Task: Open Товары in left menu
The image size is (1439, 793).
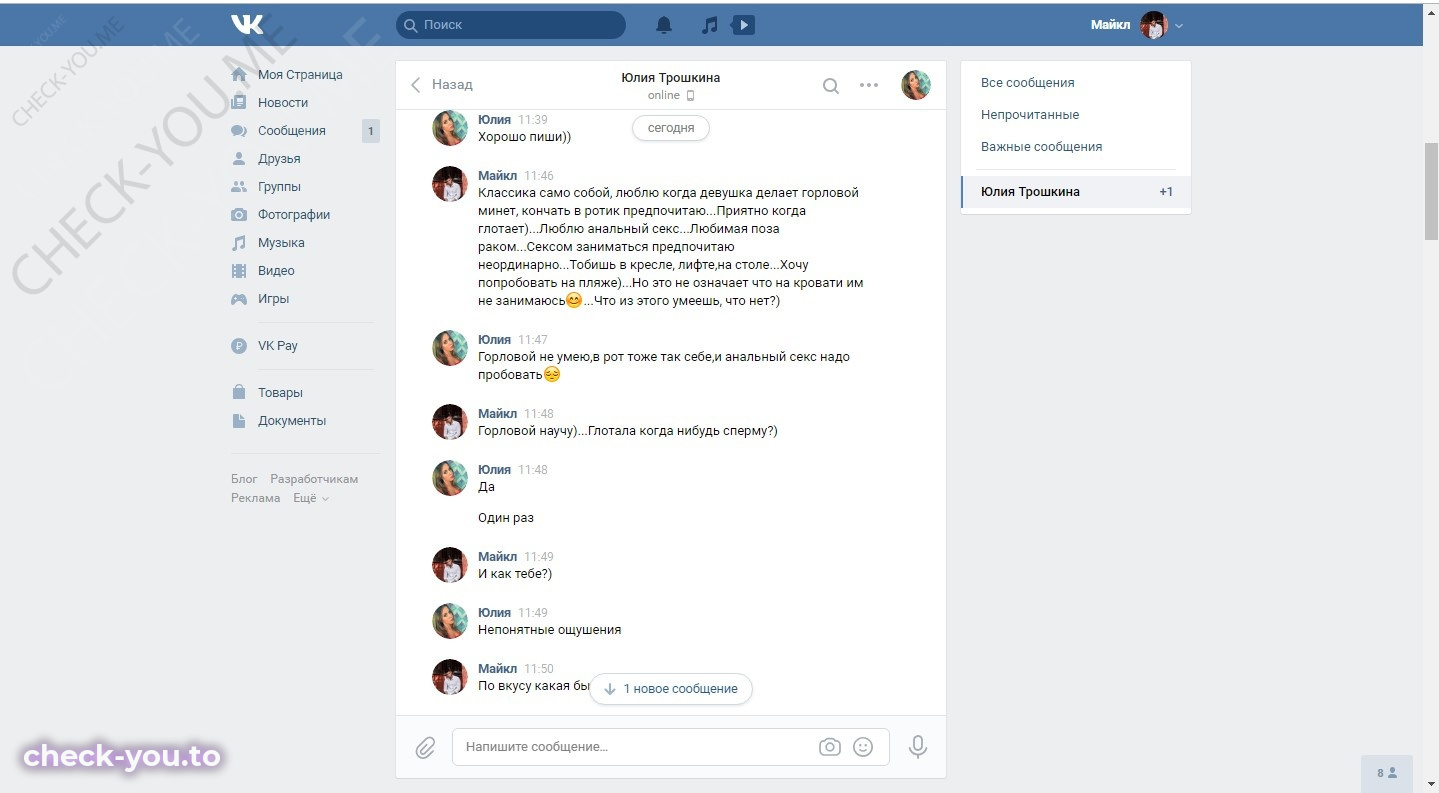Action: (x=280, y=393)
